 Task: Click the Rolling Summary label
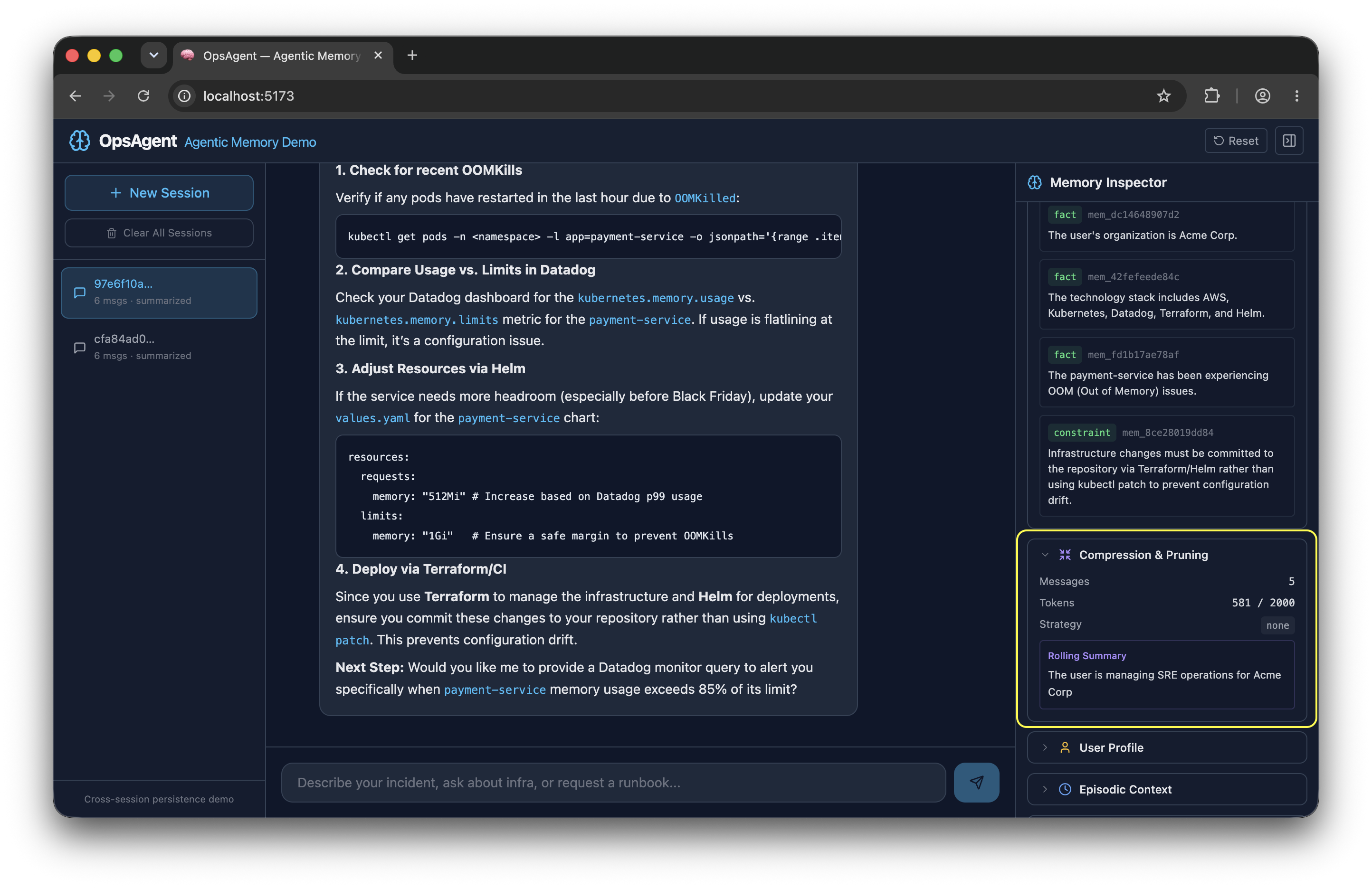click(1086, 656)
